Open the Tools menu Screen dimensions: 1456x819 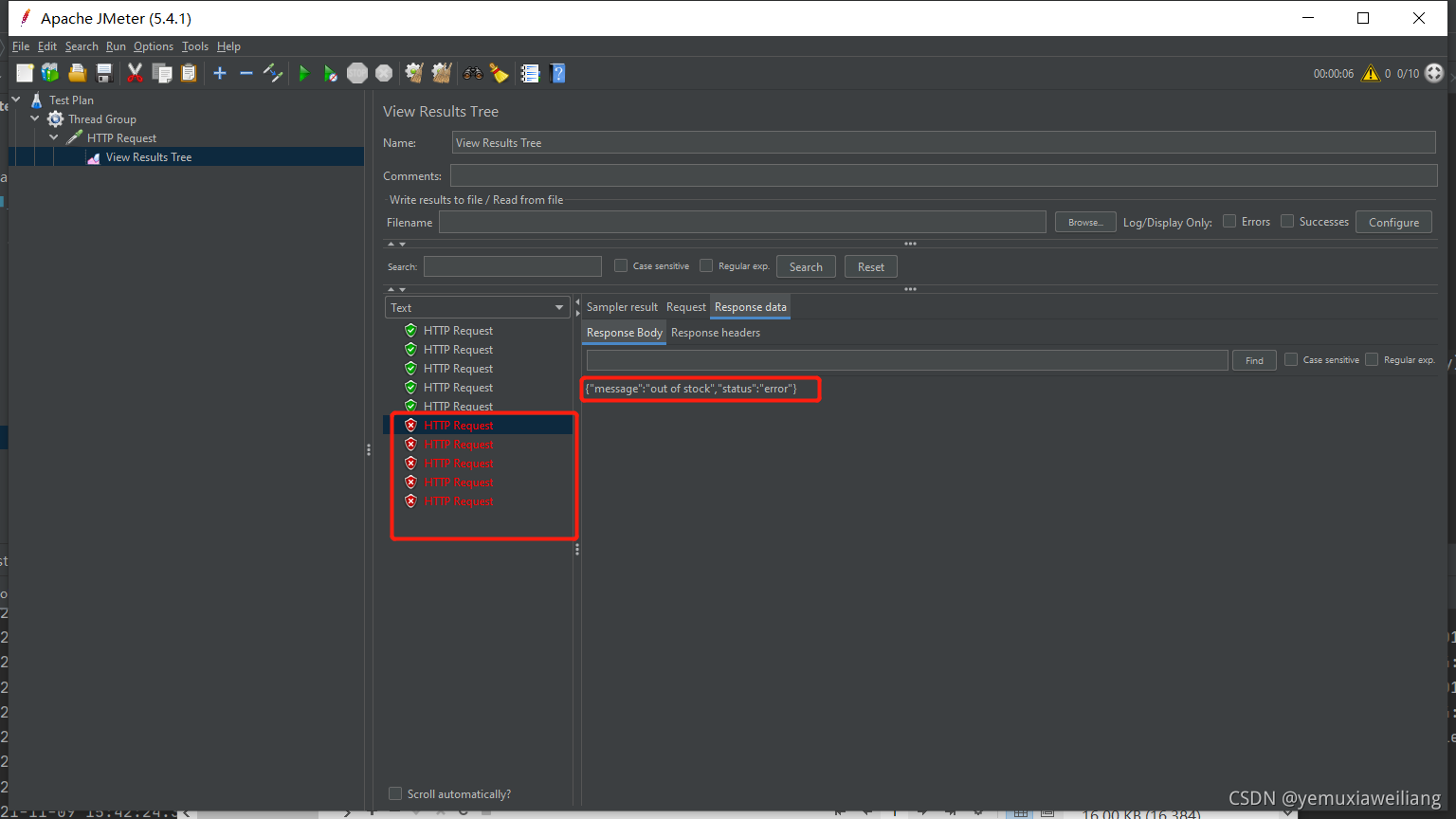pyautogui.click(x=195, y=46)
